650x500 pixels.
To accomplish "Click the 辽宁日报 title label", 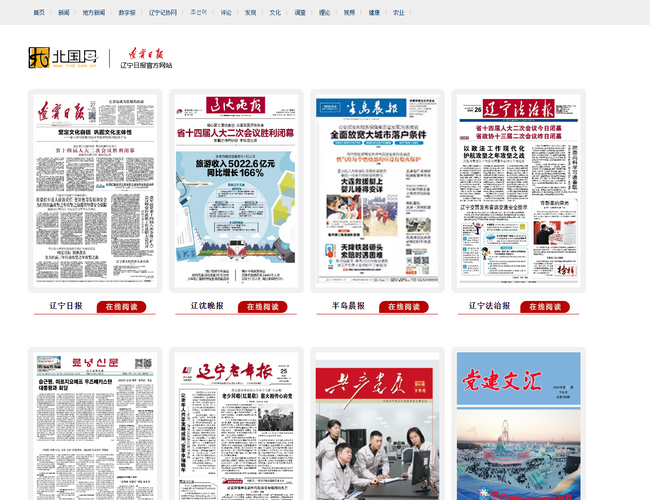I will click(66, 306).
